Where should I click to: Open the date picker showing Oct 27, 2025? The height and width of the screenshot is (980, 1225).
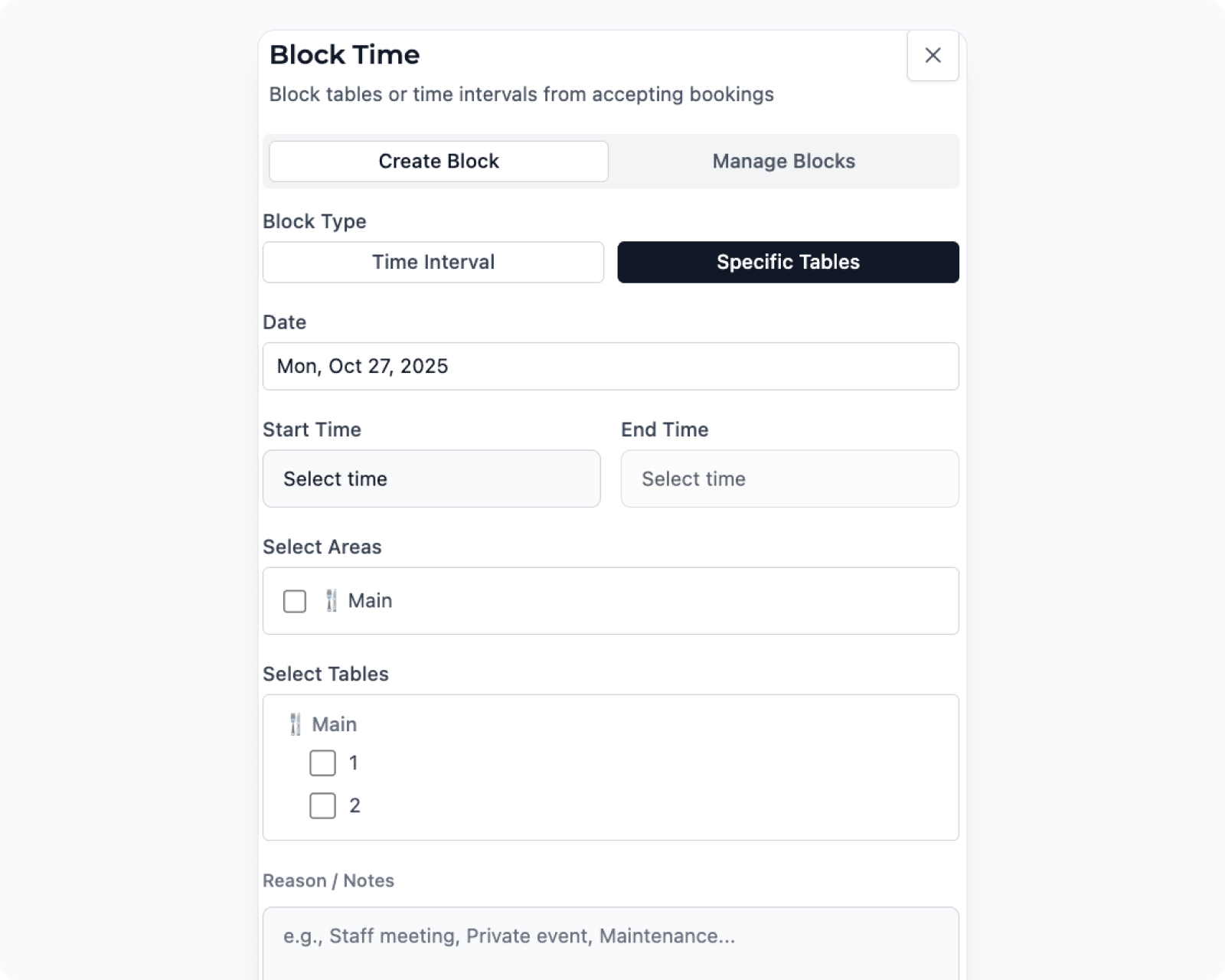click(x=610, y=366)
